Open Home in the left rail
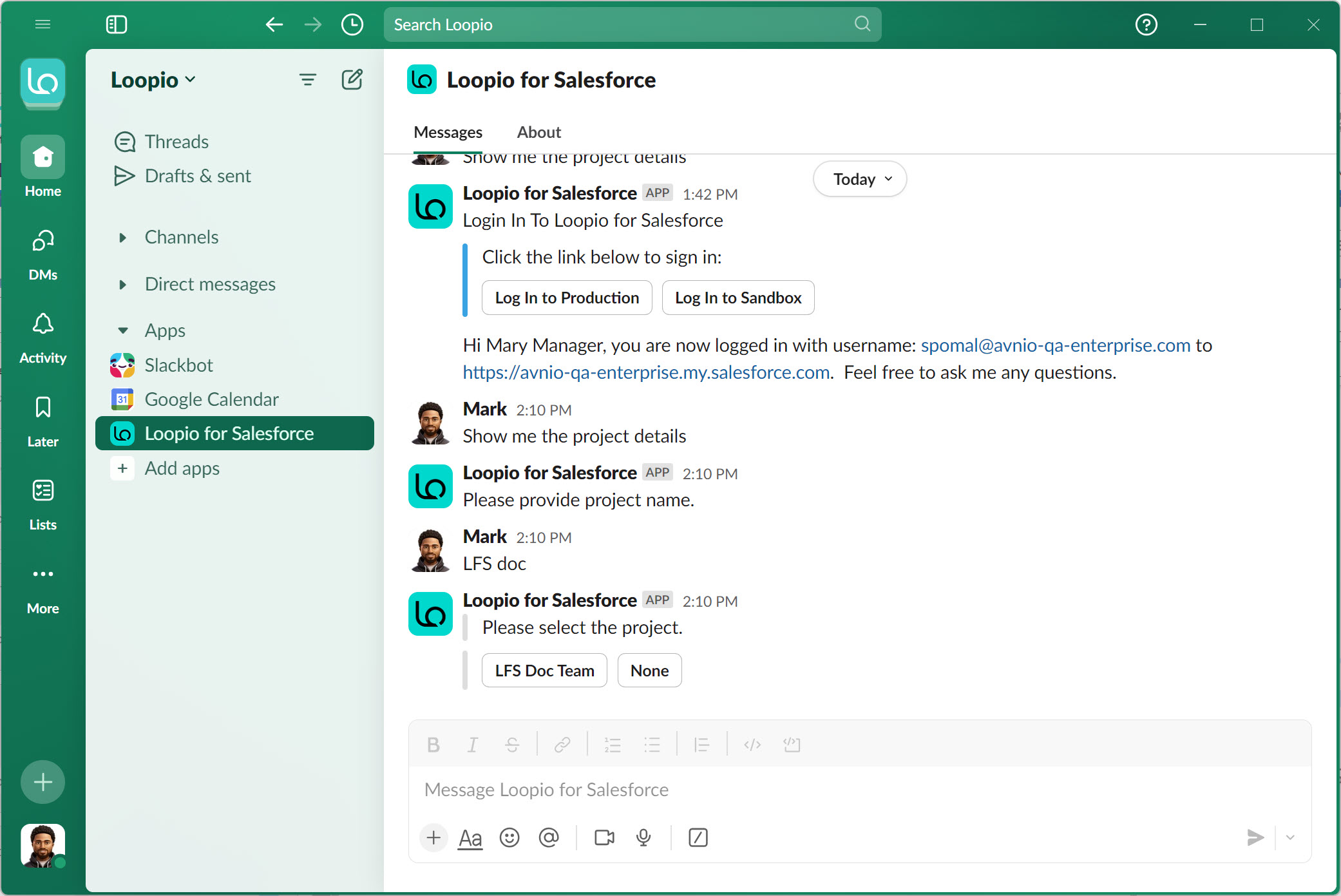 (x=43, y=167)
